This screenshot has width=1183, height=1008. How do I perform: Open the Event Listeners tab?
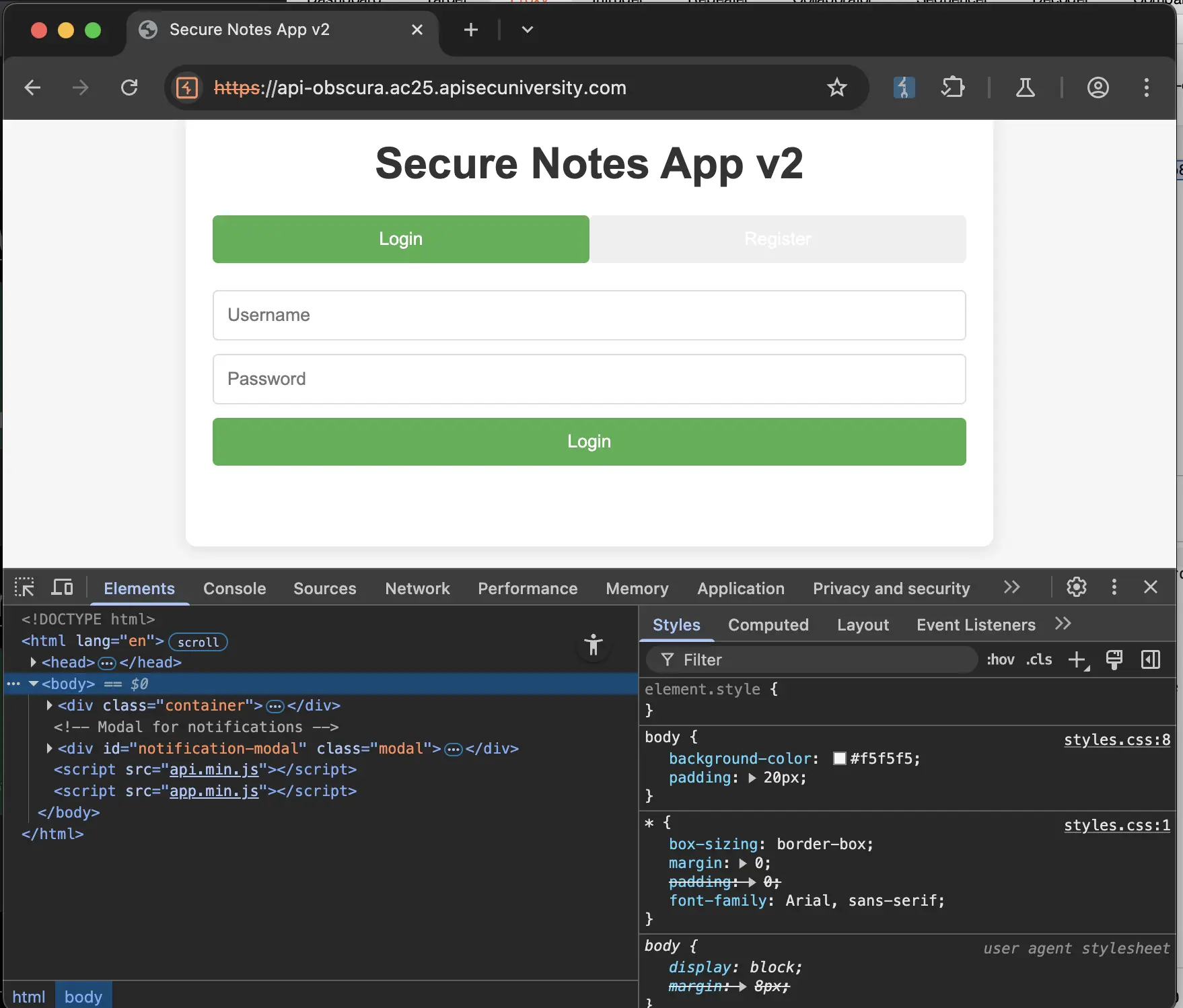(976, 624)
